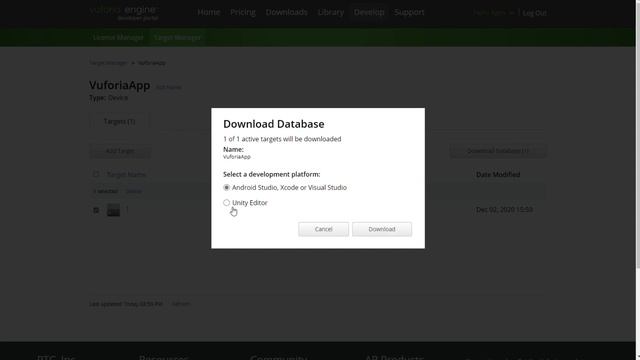Switch to the Target Manager tab
640x360 pixels.
tap(177, 38)
